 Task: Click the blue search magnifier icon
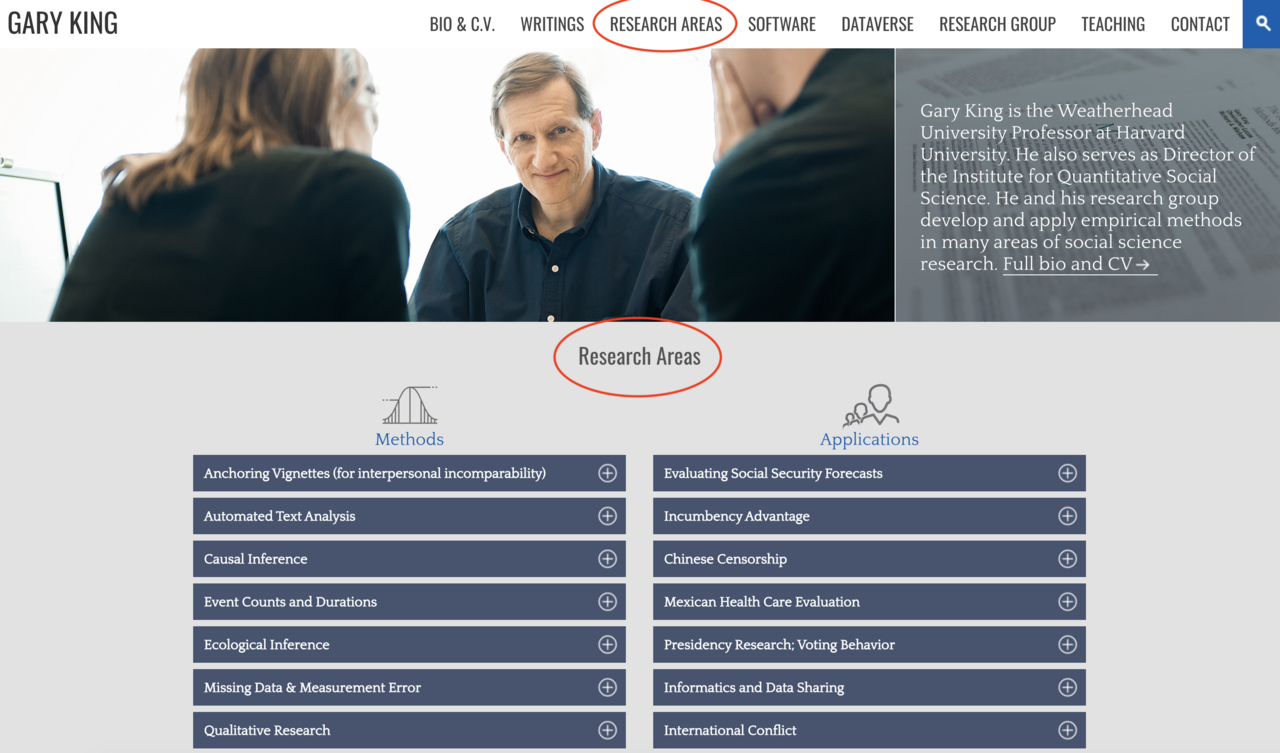coord(1262,24)
